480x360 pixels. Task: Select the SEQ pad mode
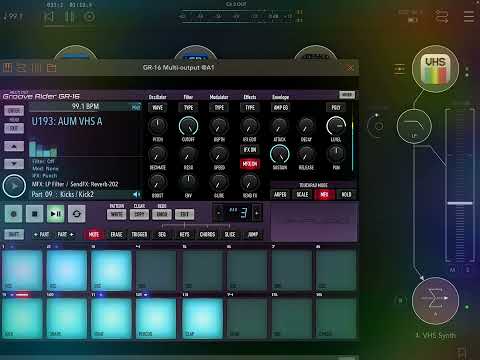coord(162,235)
